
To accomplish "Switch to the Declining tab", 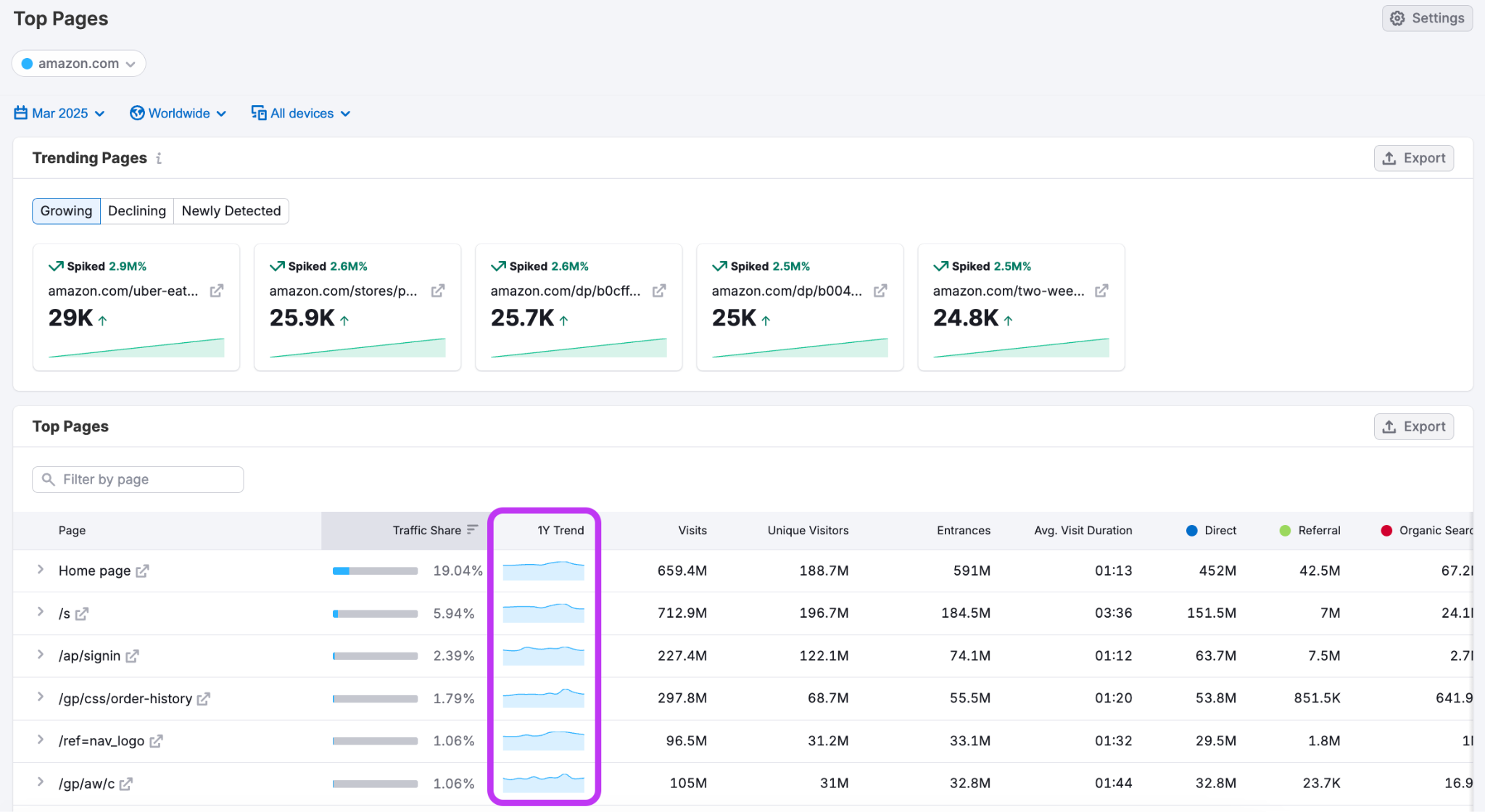I will [136, 211].
